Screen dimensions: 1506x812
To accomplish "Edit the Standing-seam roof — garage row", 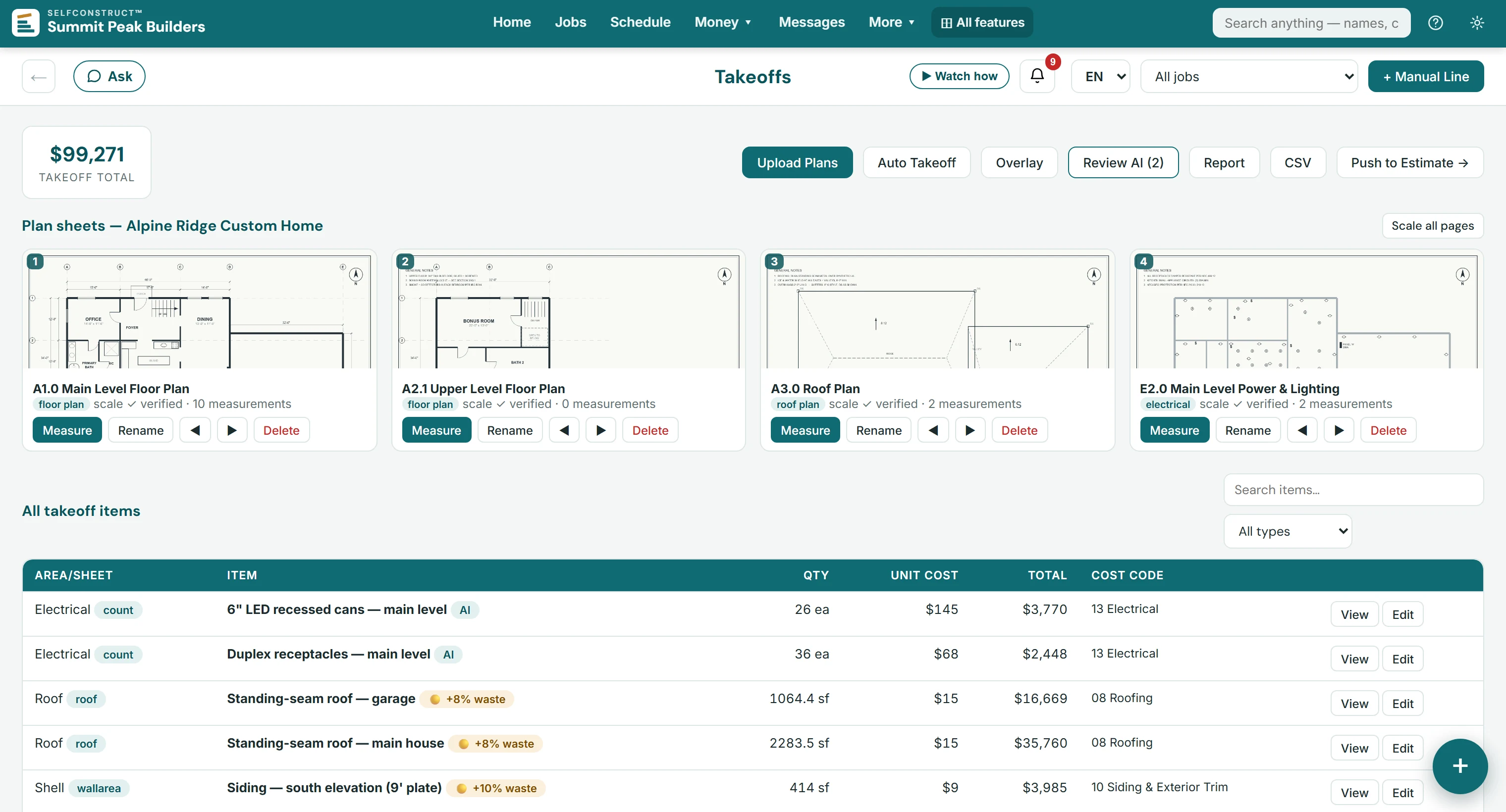I will pyautogui.click(x=1402, y=704).
